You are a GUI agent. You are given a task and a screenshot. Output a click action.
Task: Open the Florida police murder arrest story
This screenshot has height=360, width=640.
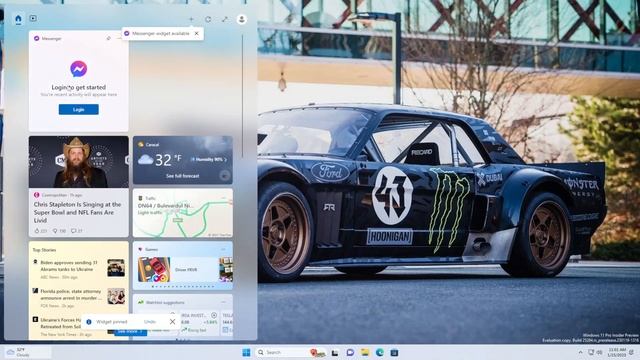pos(71,295)
